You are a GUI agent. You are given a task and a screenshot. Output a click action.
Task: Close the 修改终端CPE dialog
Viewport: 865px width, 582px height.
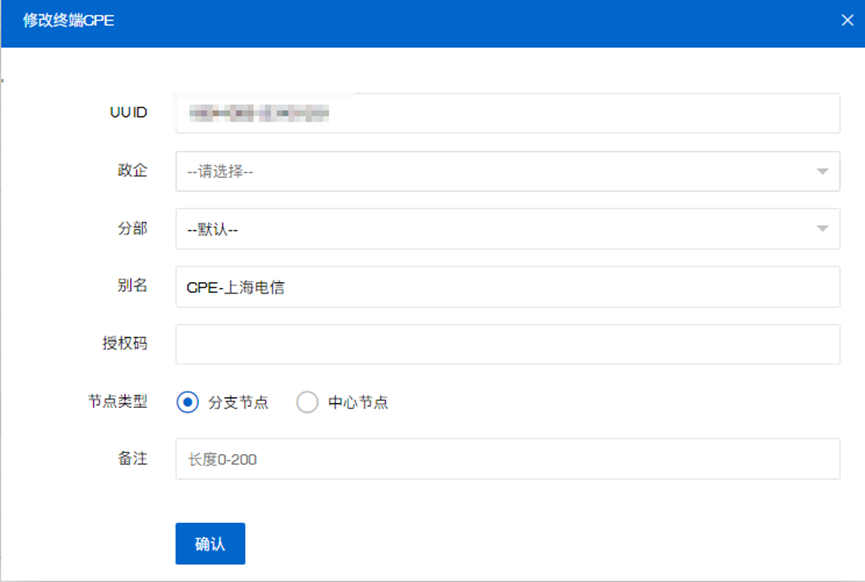click(x=847, y=20)
